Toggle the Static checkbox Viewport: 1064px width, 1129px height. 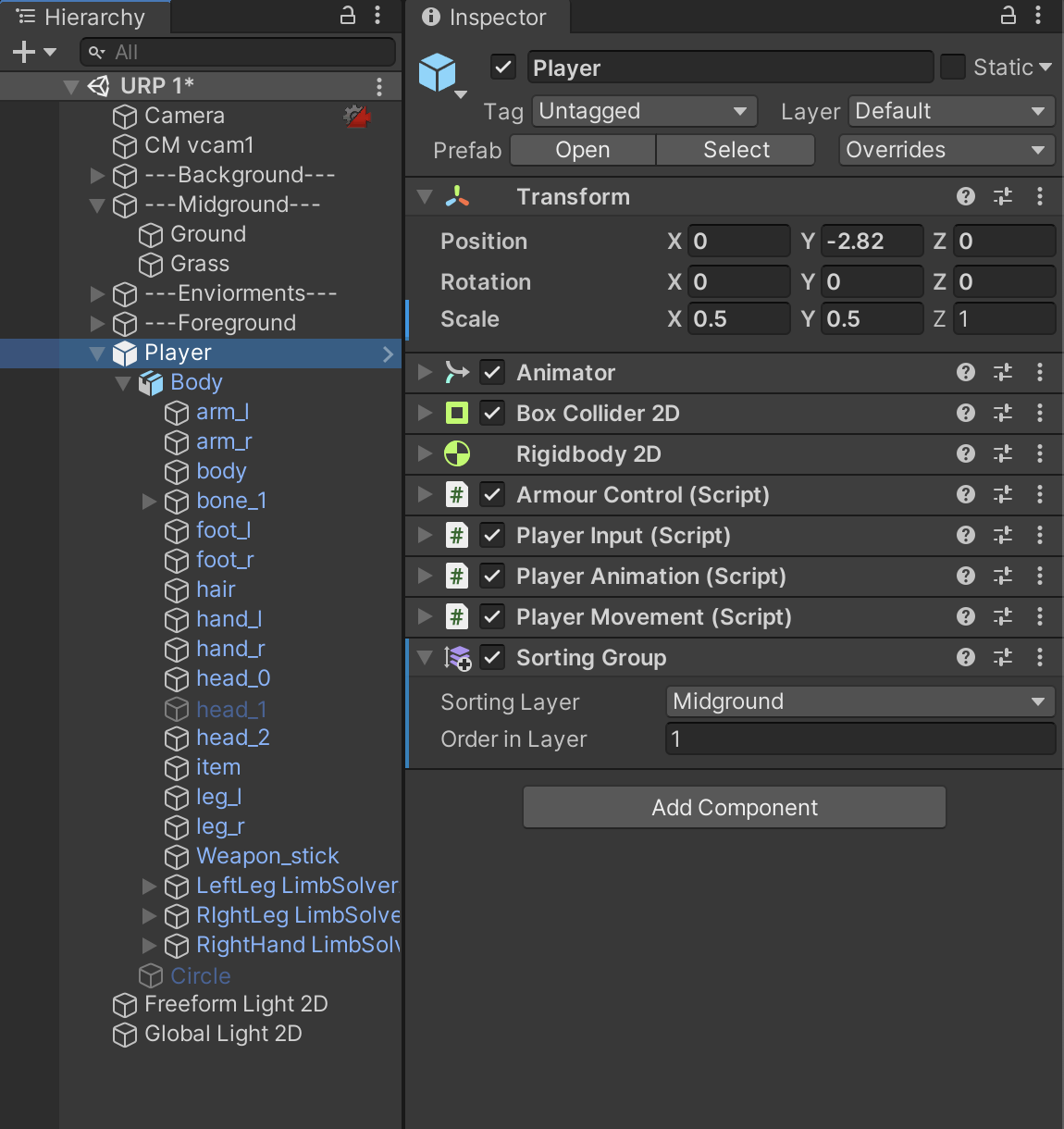[x=953, y=67]
